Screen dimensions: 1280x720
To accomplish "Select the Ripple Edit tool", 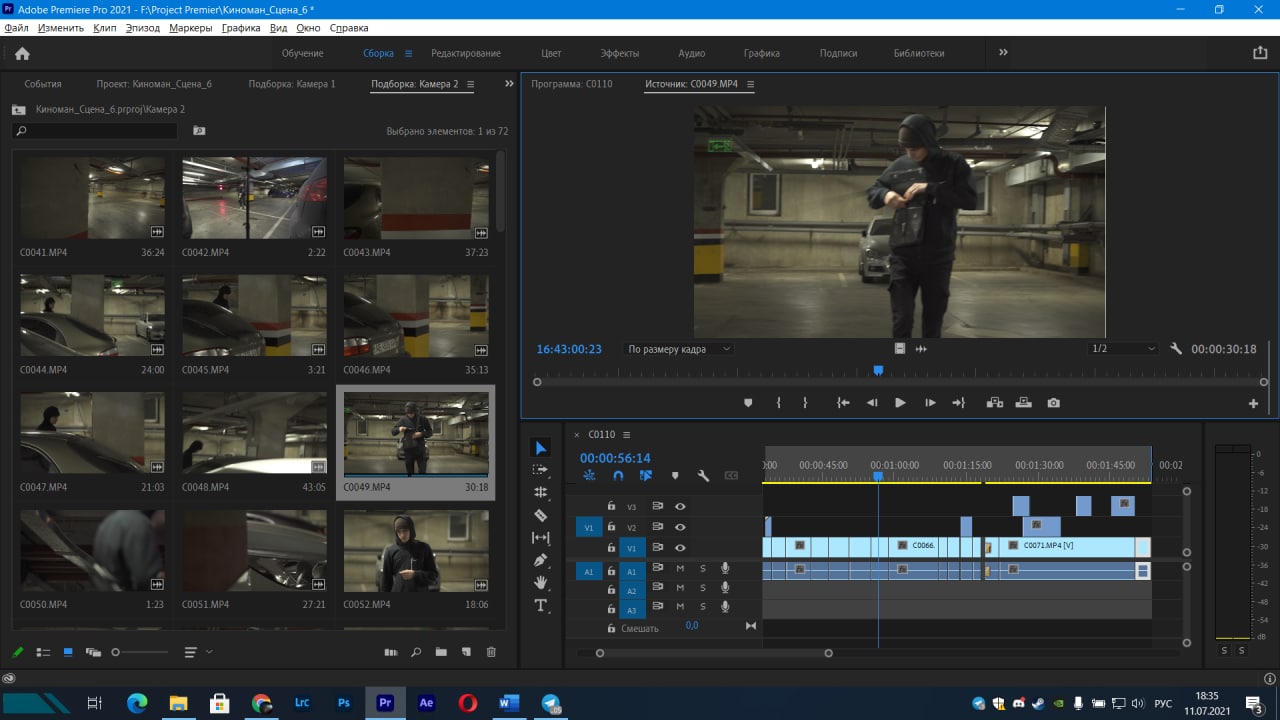I will pos(540,493).
